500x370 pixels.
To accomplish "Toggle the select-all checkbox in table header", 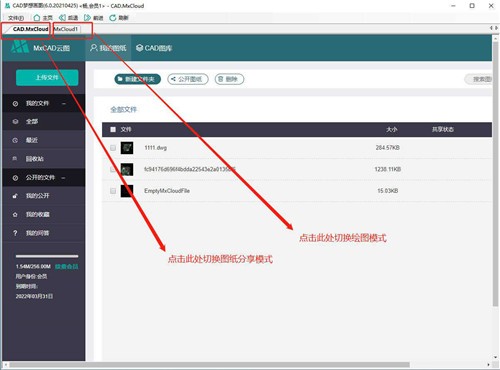I will pyautogui.click(x=113, y=129).
